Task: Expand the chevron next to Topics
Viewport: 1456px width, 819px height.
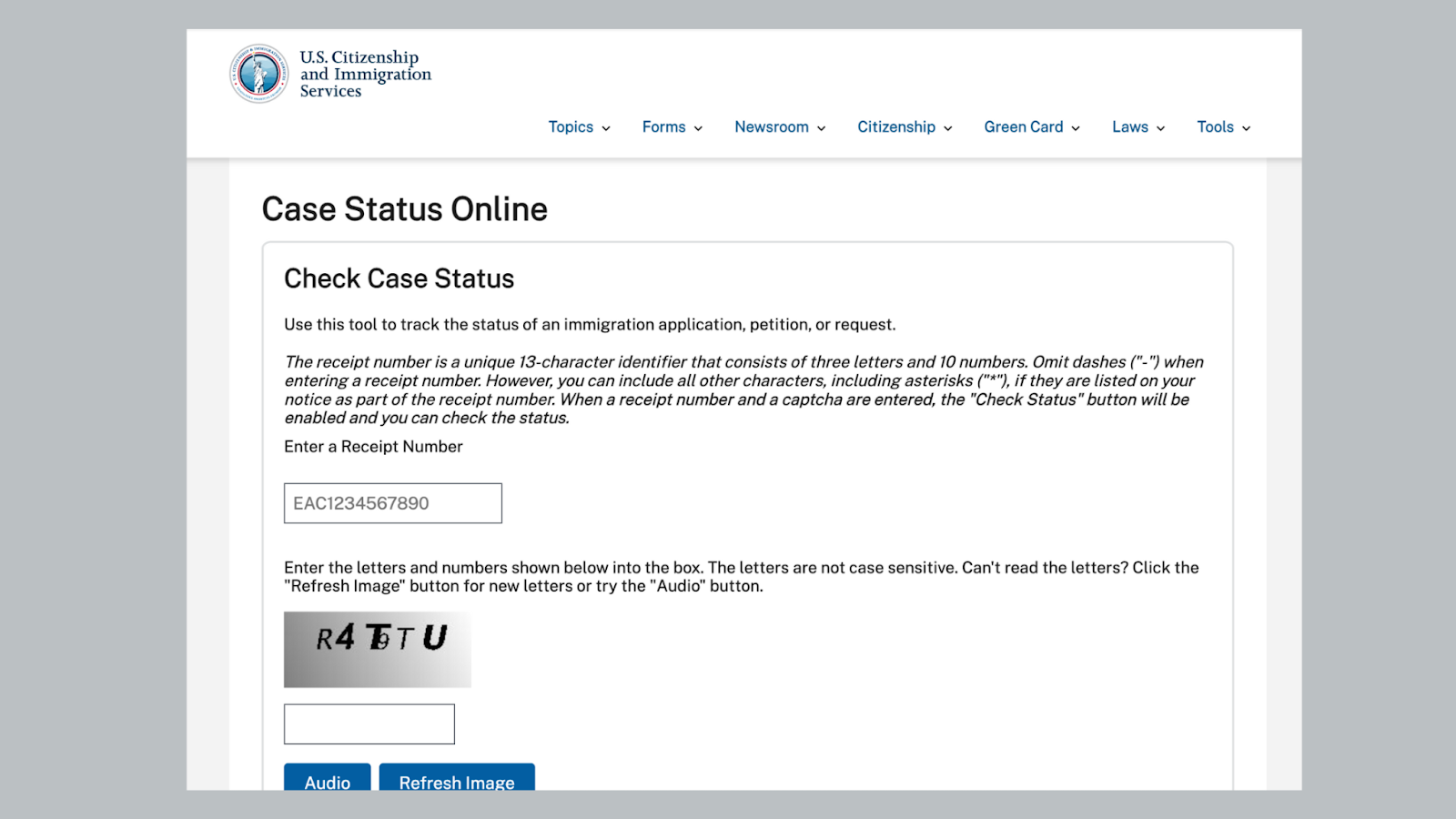Action: [x=606, y=128]
